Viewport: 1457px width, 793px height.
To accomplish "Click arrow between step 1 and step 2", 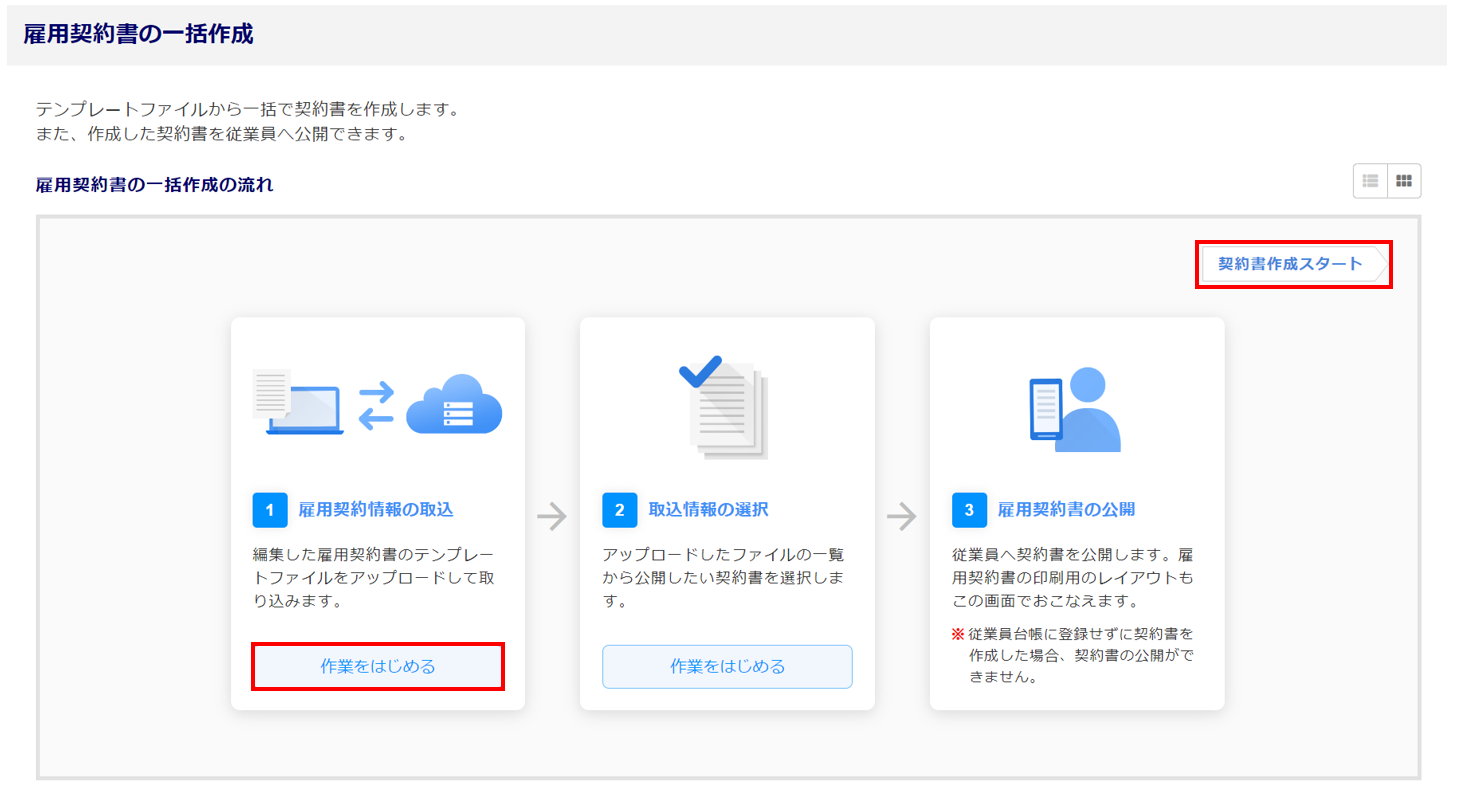I will click(x=552, y=516).
